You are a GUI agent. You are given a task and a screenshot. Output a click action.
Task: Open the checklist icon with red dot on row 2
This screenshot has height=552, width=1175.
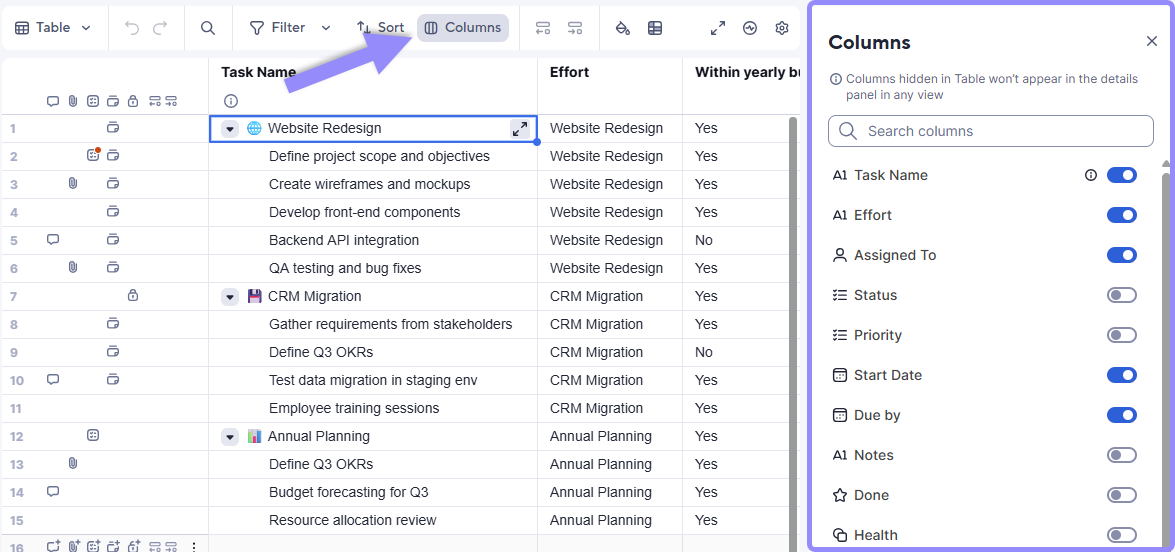click(93, 156)
